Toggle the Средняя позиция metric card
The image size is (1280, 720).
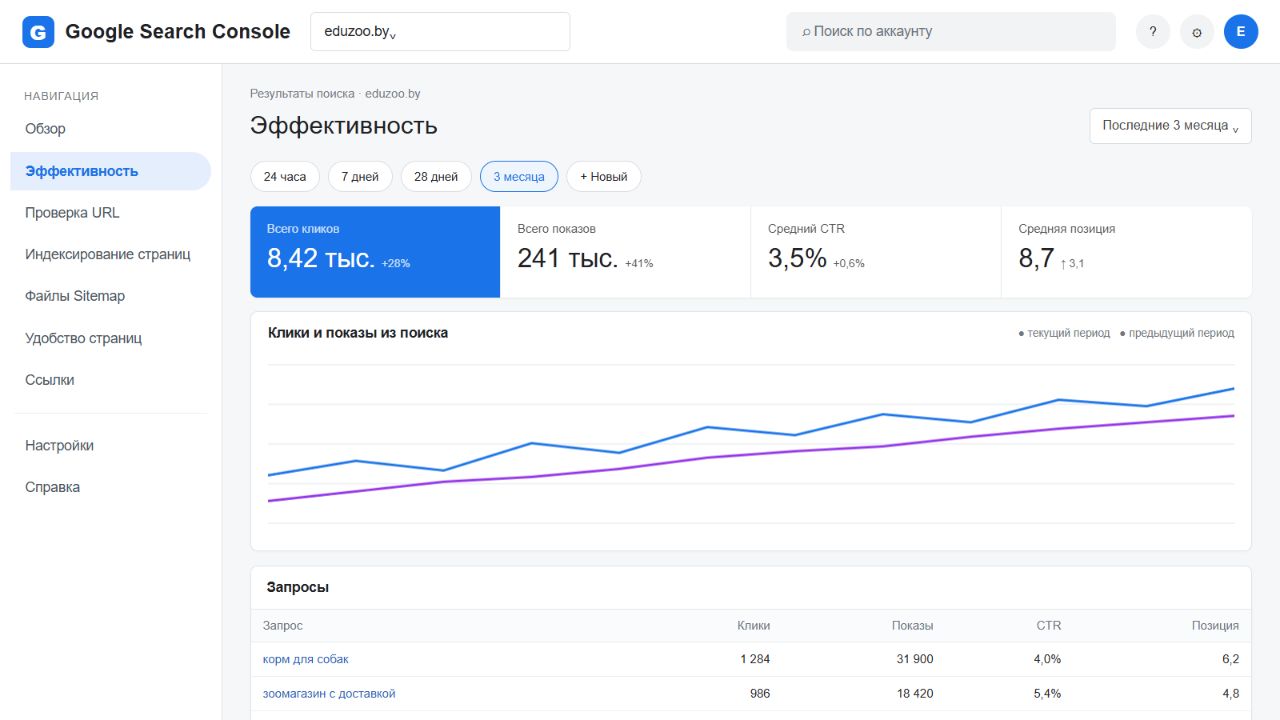1126,252
